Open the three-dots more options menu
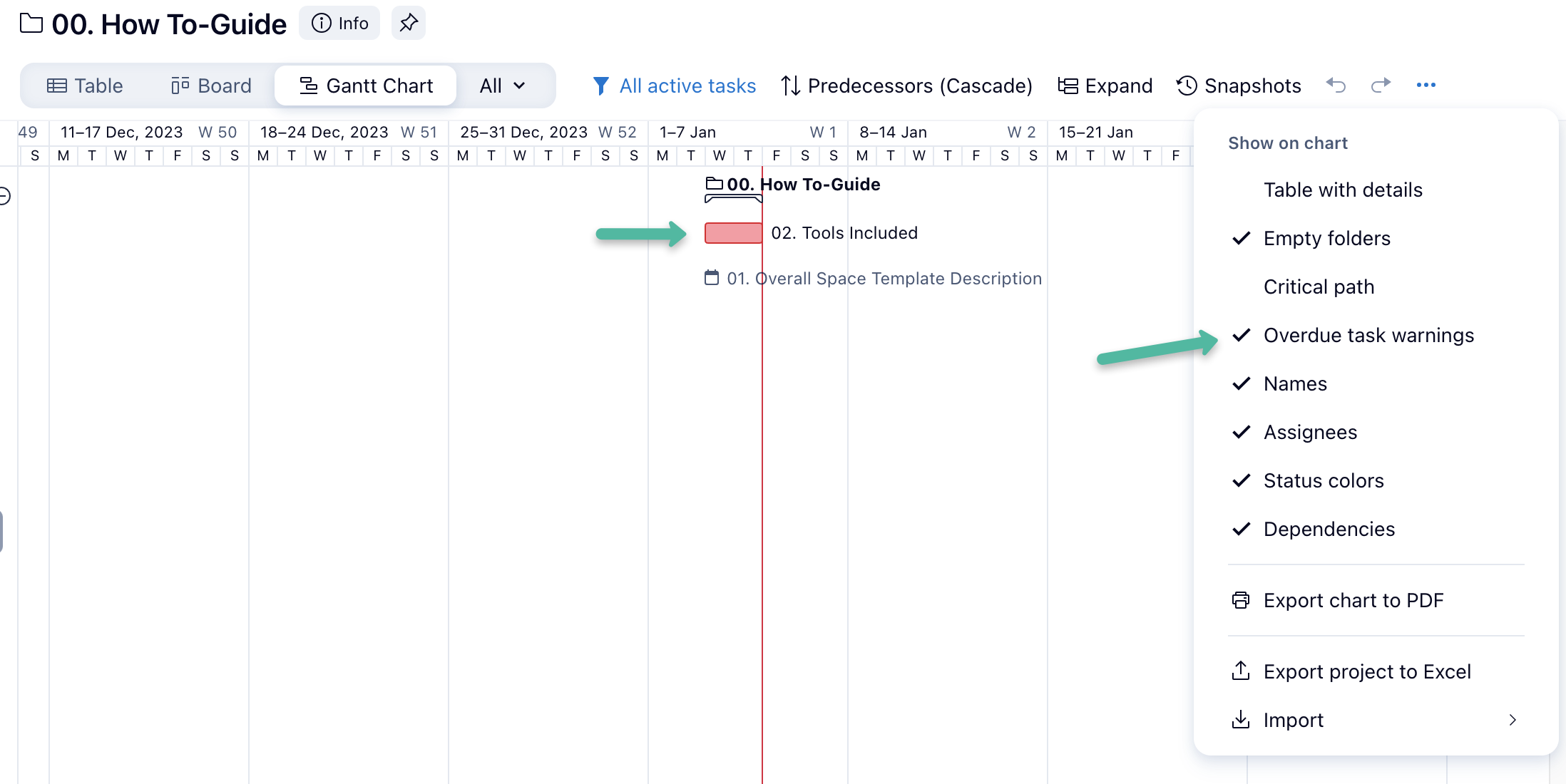This screenshot has width=1566, height=784. (x=1426, y=86)
